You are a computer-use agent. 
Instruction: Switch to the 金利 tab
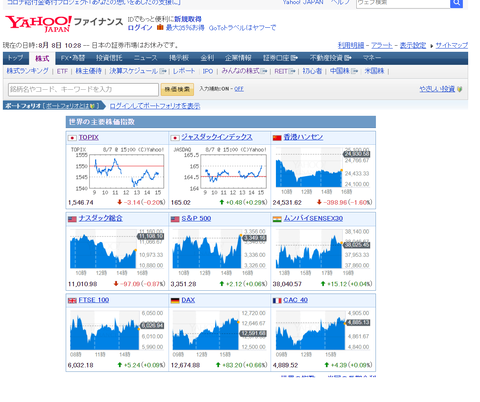tap(207, 58)
